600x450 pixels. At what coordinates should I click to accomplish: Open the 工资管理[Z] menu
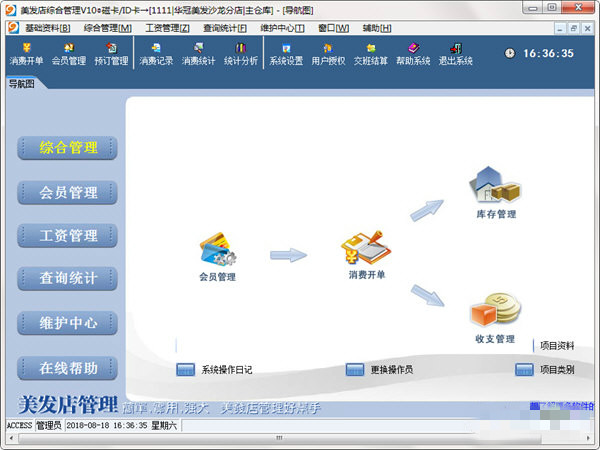pyautogui.click(x=167, y=28)
